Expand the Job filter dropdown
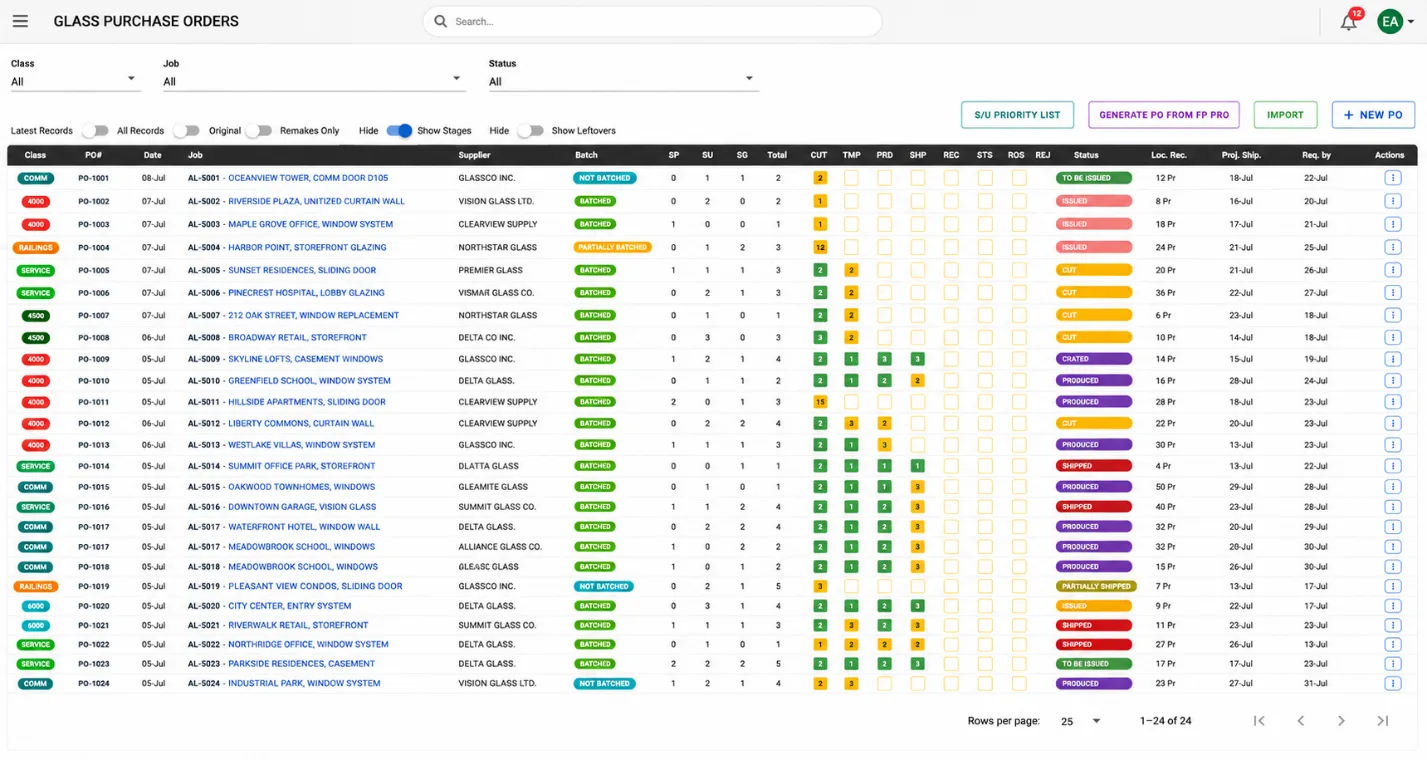The image size is (1427, 760). click(314, 81)
